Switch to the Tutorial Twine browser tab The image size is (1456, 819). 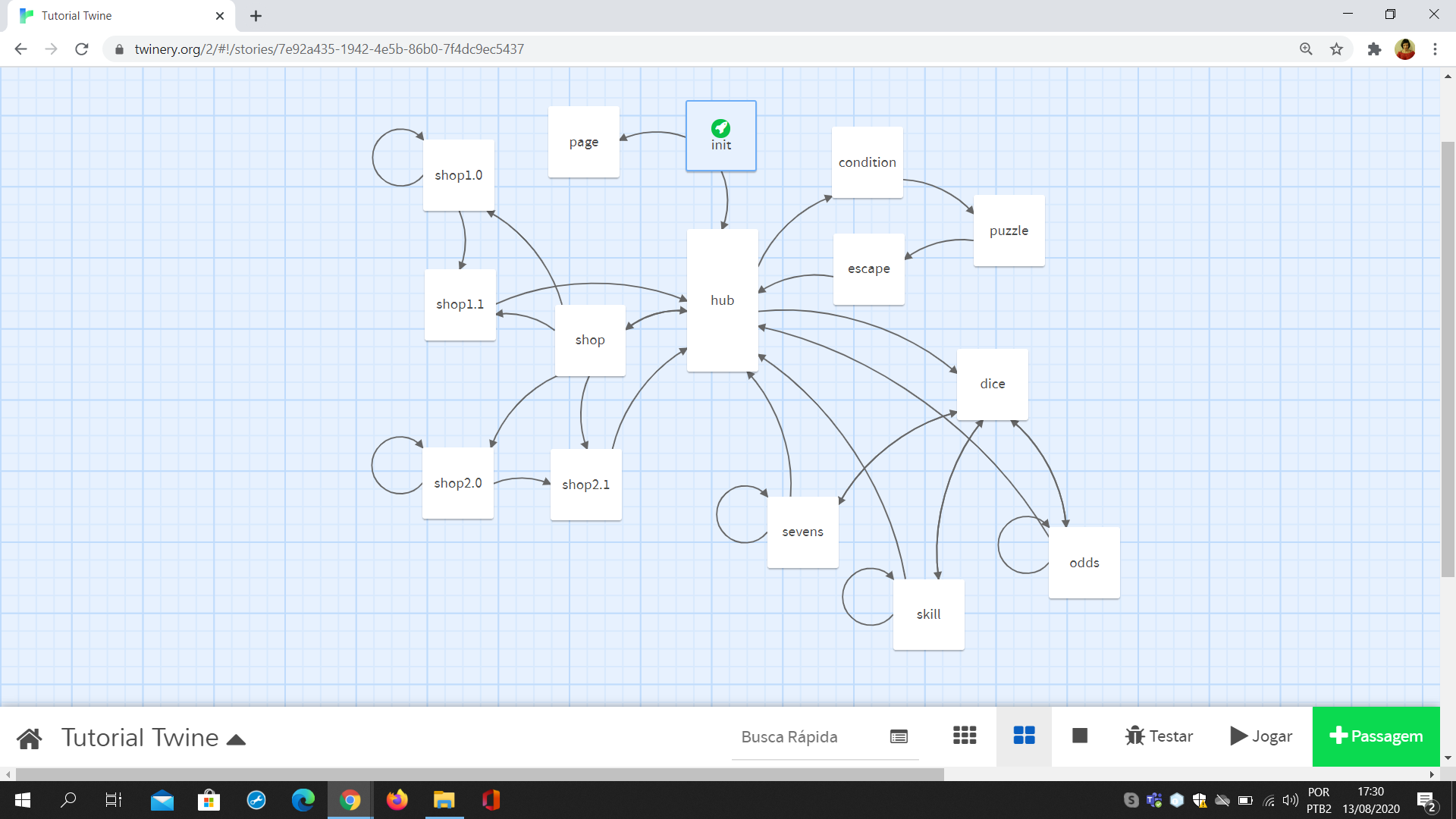click(114, 15)
